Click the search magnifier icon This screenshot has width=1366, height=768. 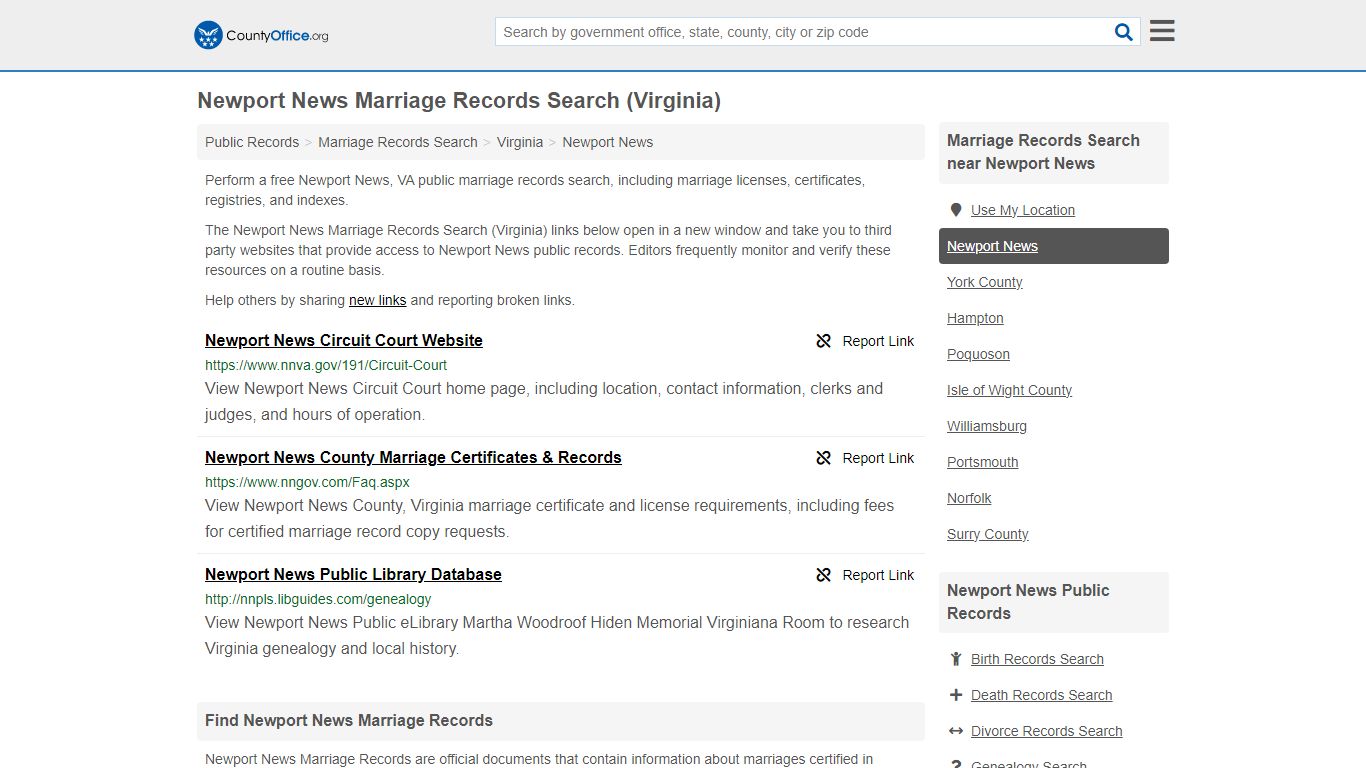(x=1124, y=32)
